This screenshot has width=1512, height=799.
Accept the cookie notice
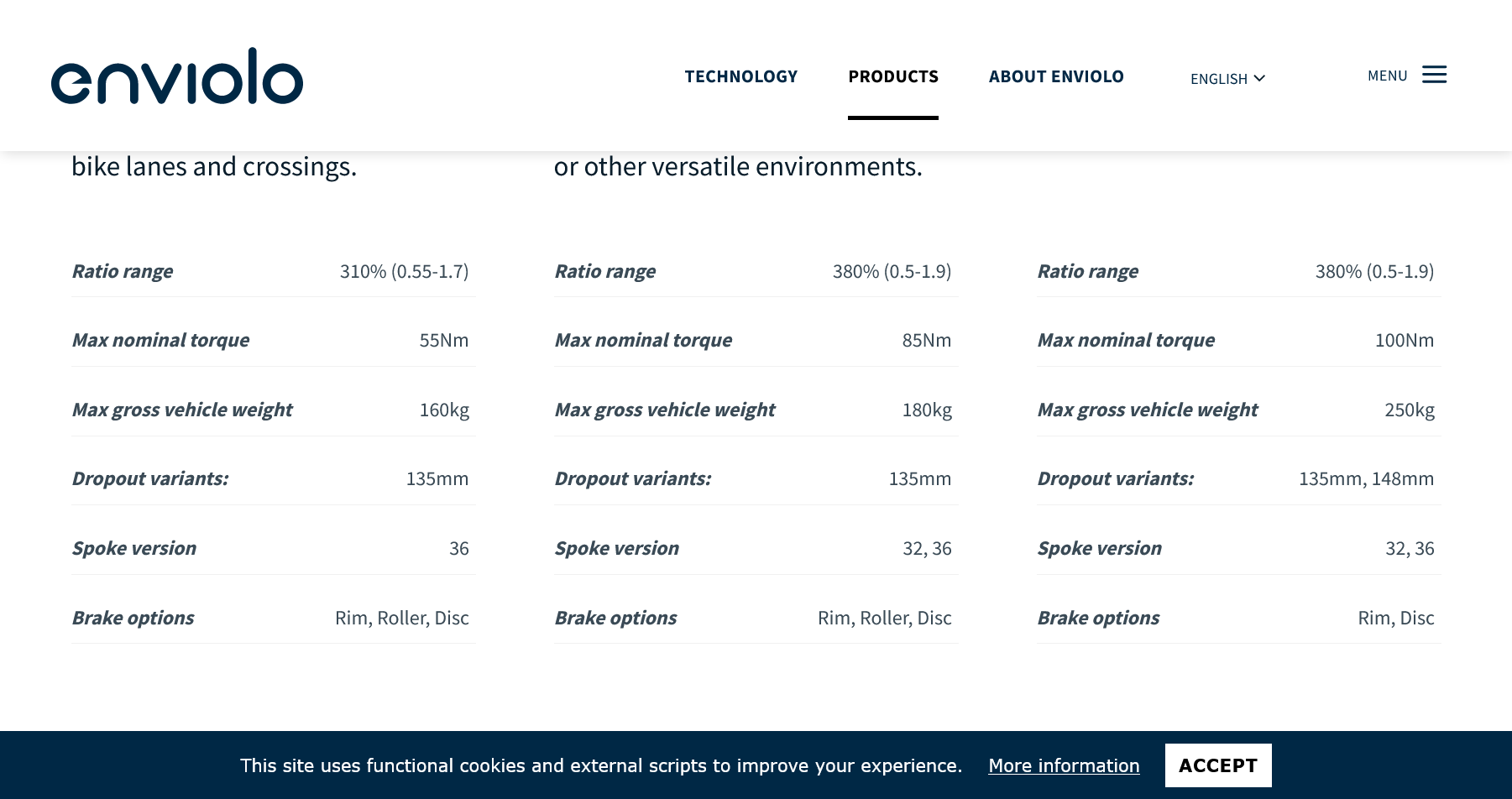pyautogui.click(x=1218, y=765)
